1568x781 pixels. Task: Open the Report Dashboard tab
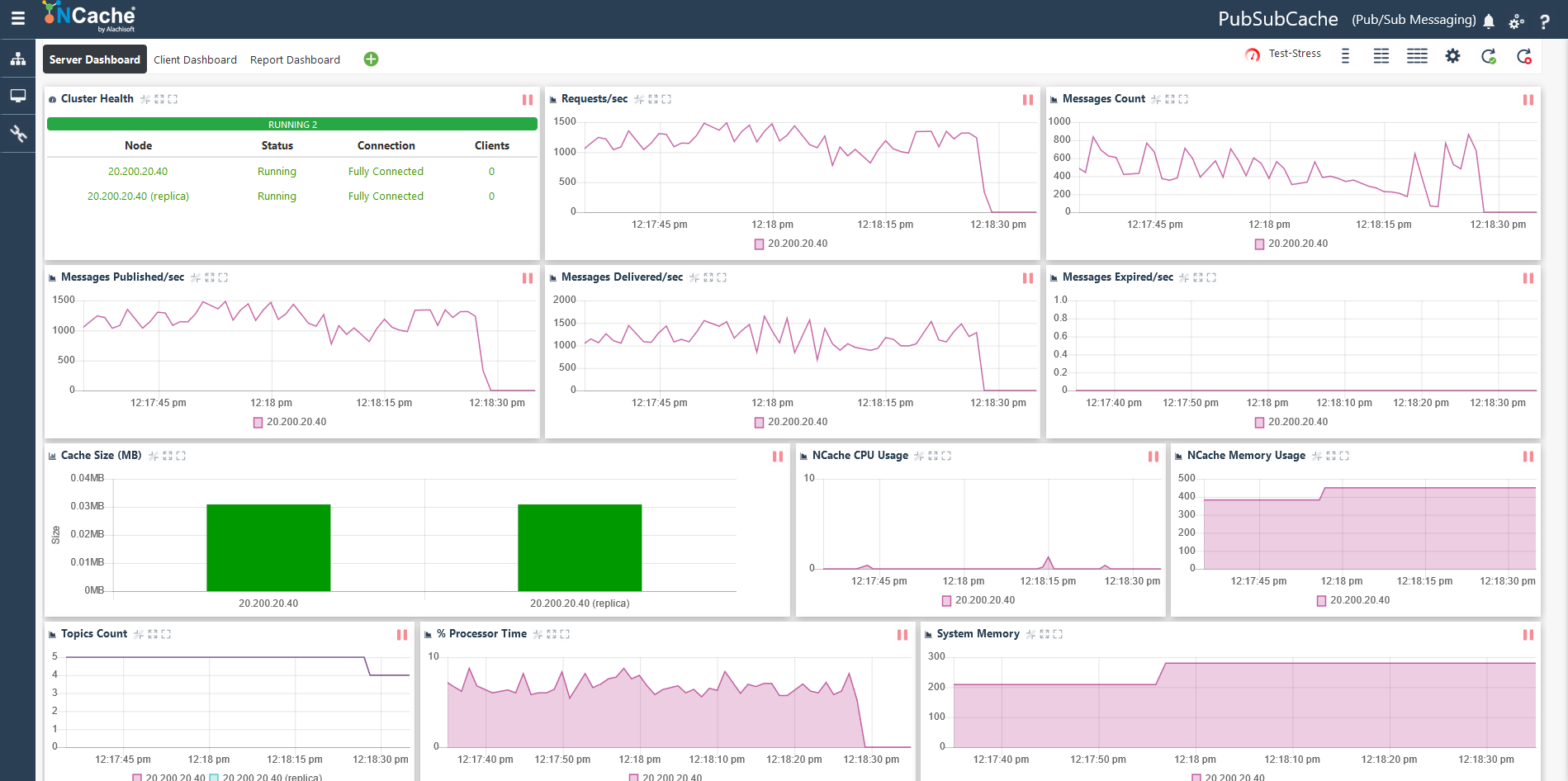(295, 59)
